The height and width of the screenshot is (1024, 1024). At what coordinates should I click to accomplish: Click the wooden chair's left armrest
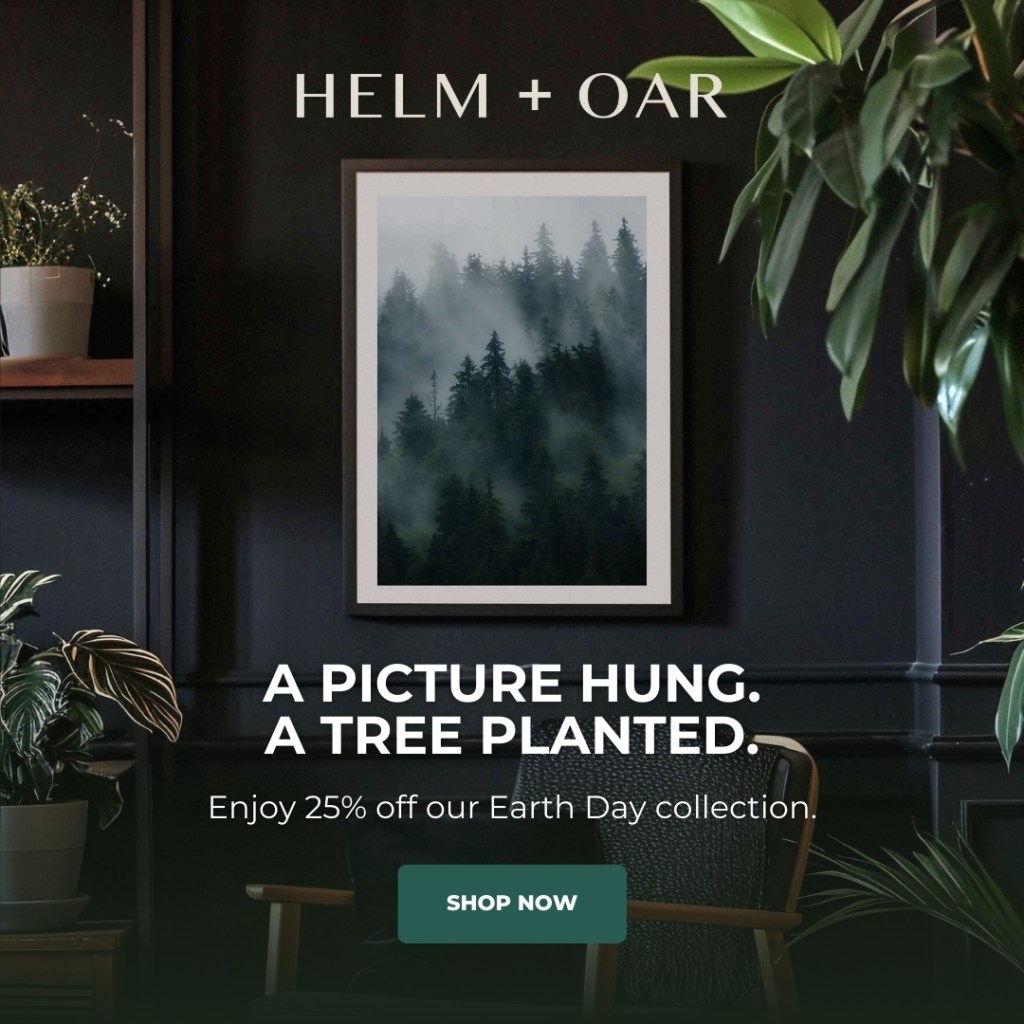(300, 895)
